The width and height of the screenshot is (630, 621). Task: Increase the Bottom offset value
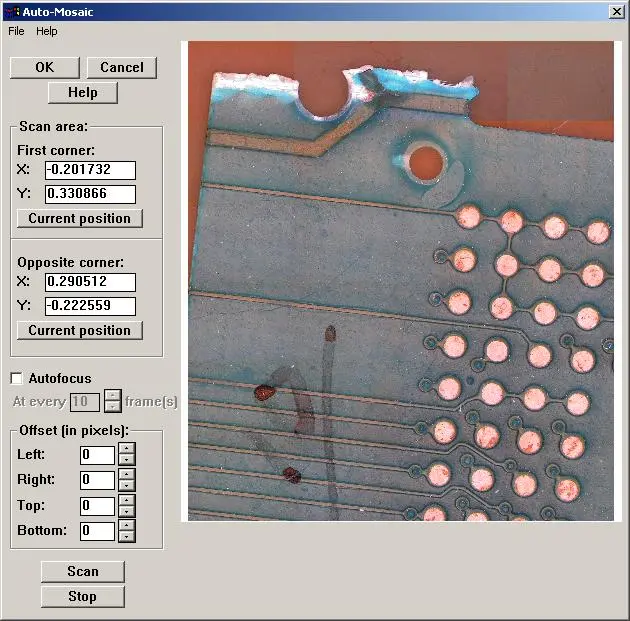coord(127,525)
